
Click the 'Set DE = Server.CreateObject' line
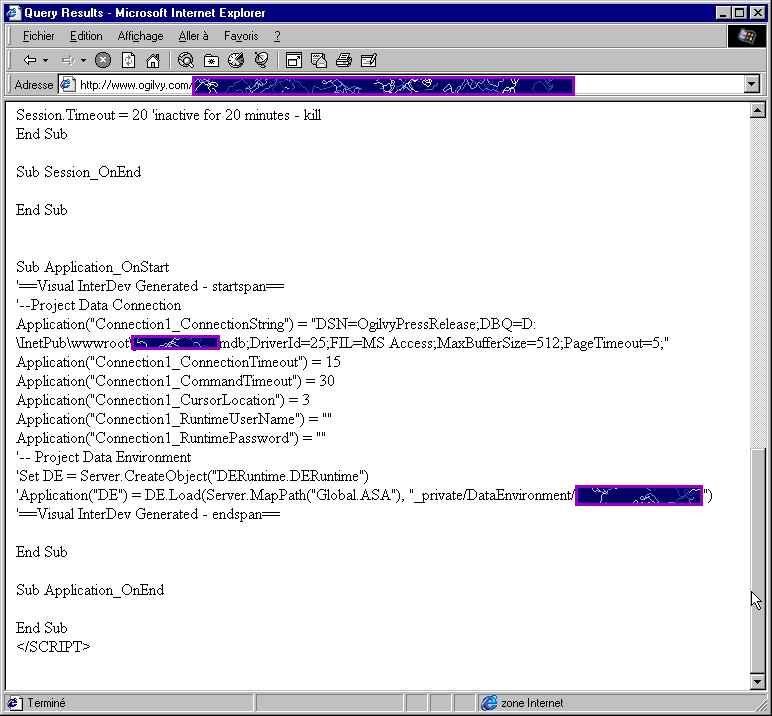(x=192, y=476)
